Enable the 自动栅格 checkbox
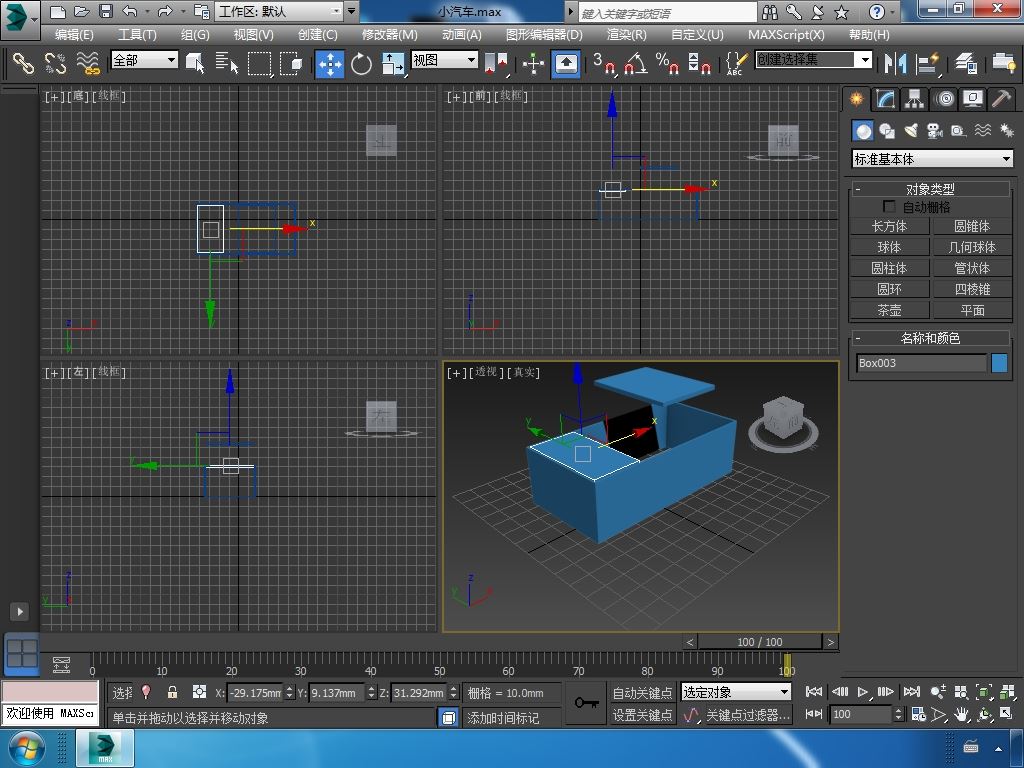The width and height of the screenshot is (1024, 768). [x=889, y=207]
